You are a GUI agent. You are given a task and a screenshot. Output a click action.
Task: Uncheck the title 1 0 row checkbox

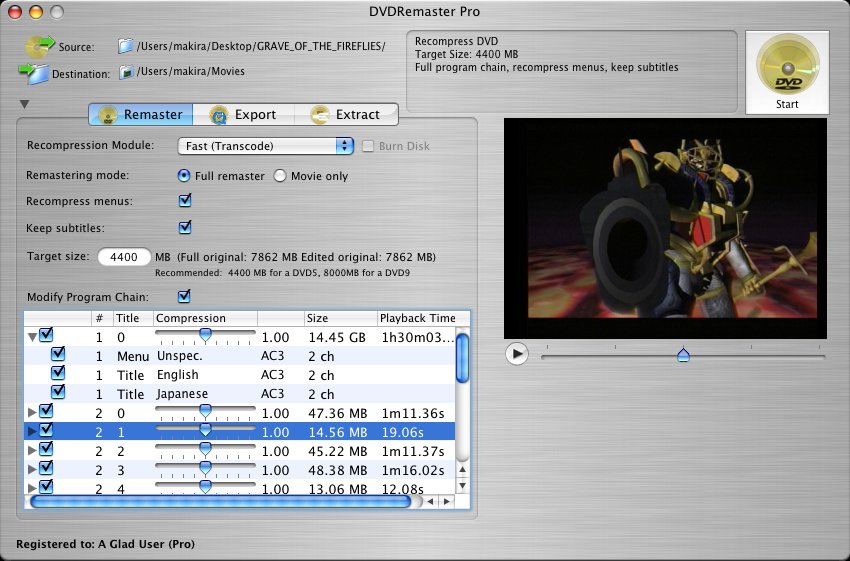click(x=47, y=335)
